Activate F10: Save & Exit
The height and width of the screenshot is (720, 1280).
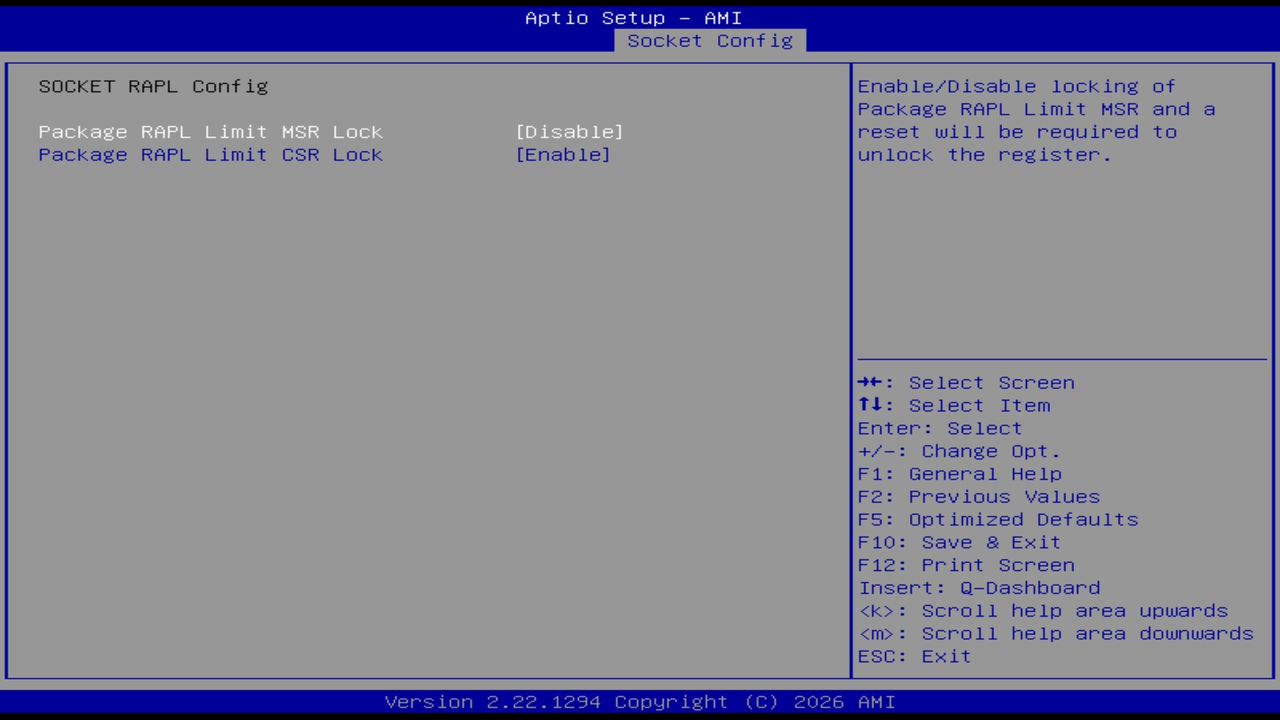[958, 542]
